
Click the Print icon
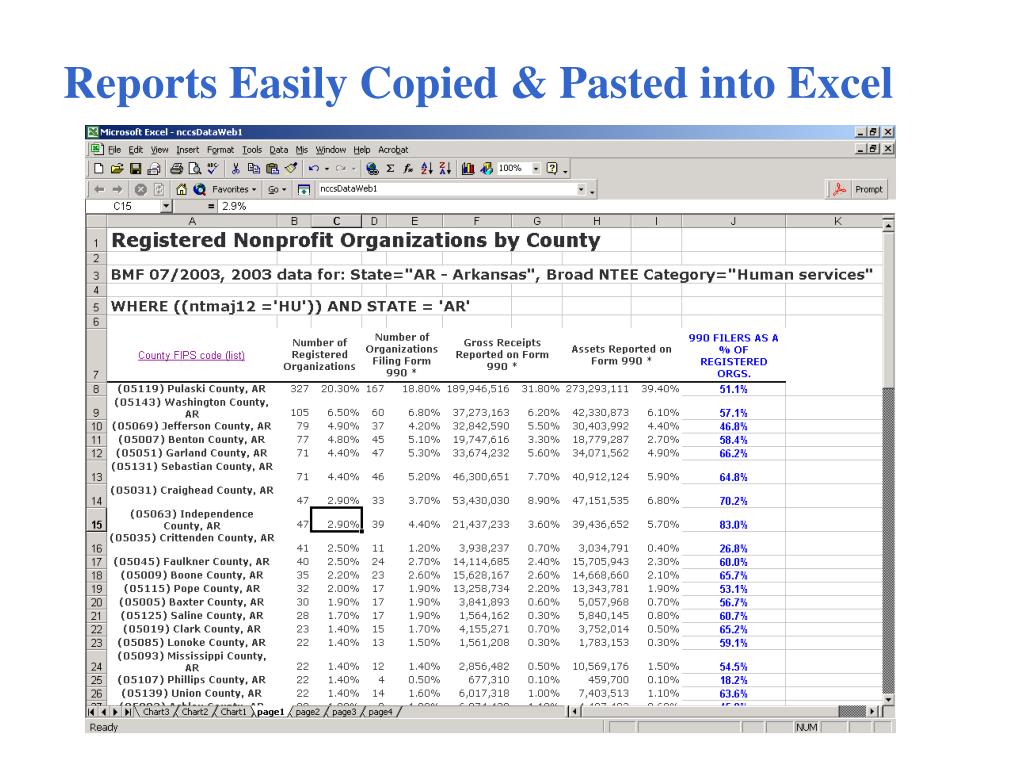pyautogui.click(x=176, y=168)
